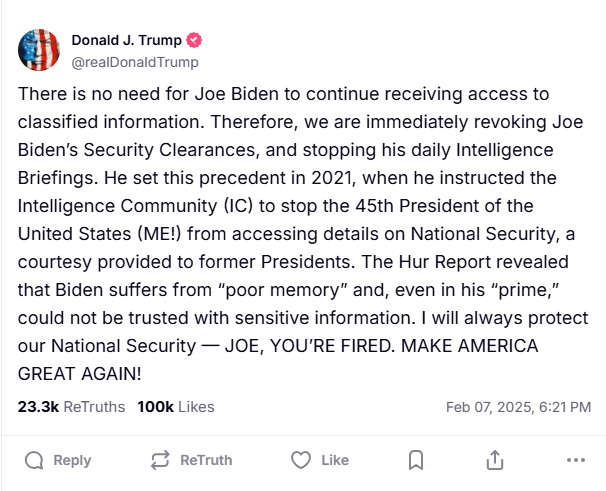Click the Like heart icon

click(300, 460)
